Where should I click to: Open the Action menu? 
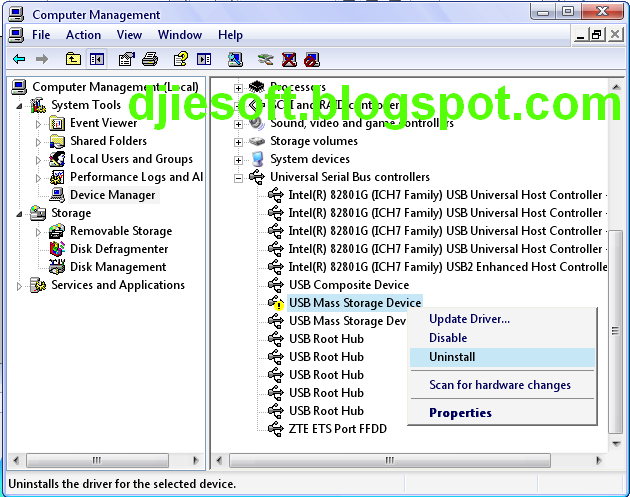[x=83, y=35]
